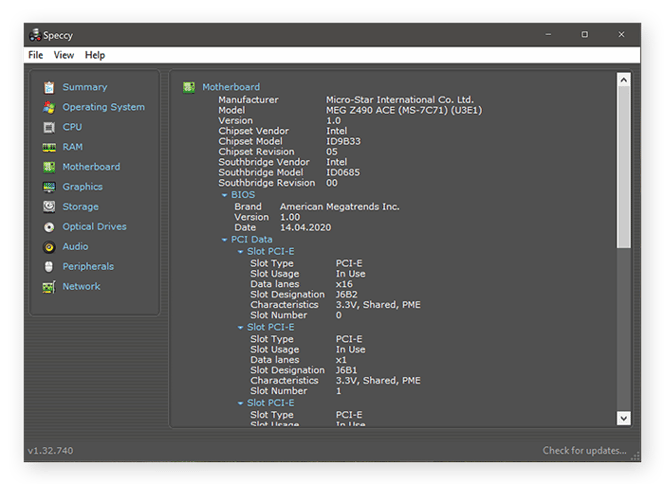Click the Network card icon
Screen dimensions: 664x484
click(x=49, y=287)
